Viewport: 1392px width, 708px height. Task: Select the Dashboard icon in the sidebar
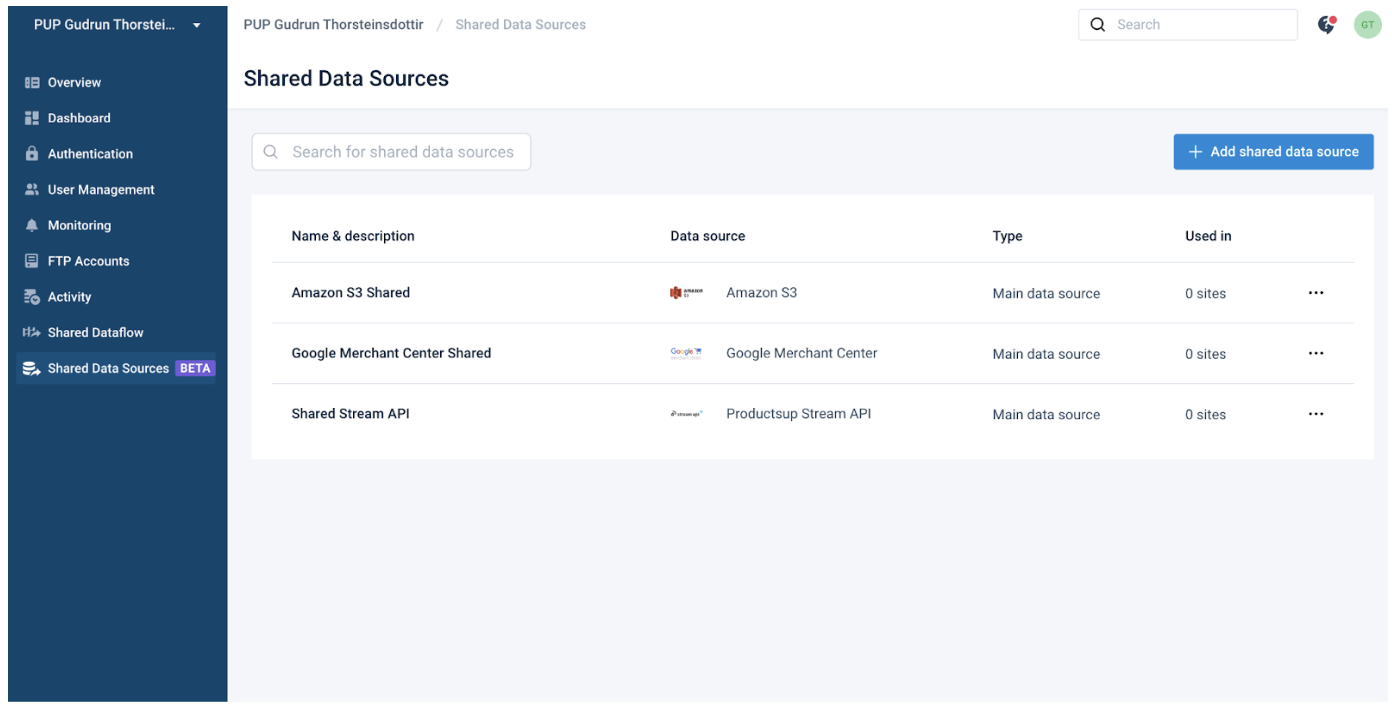pos(29,117)
